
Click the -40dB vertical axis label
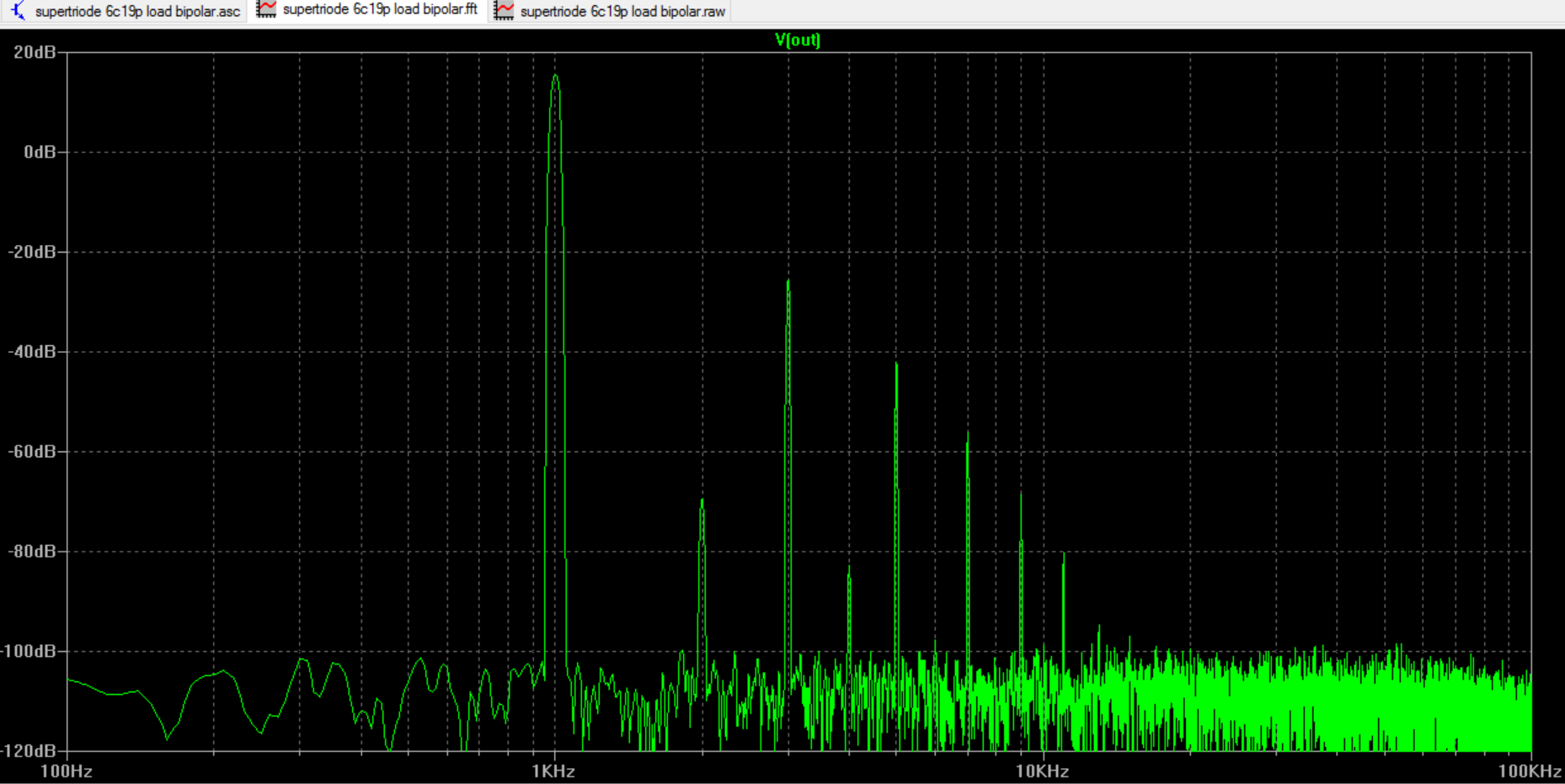tap(32, 352)
